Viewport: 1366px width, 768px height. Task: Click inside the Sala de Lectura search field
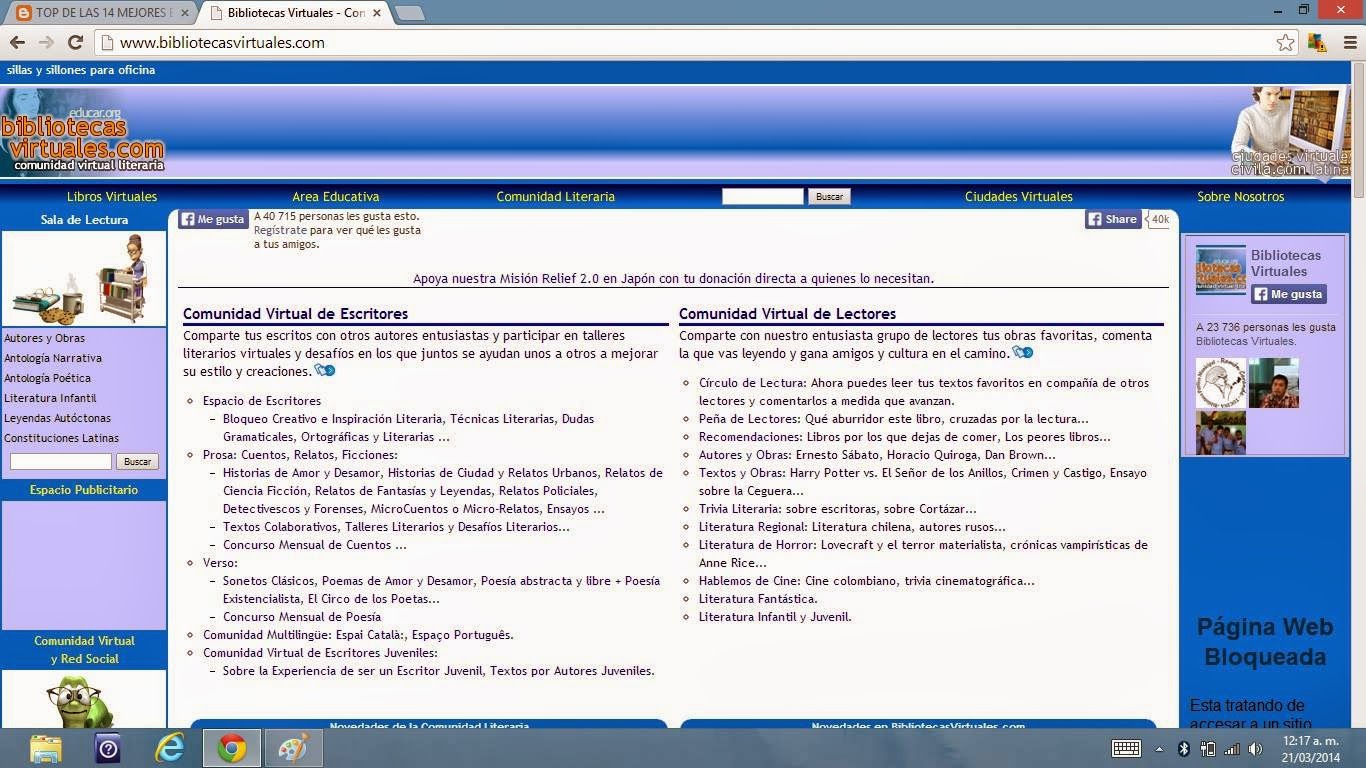point(60,461)
